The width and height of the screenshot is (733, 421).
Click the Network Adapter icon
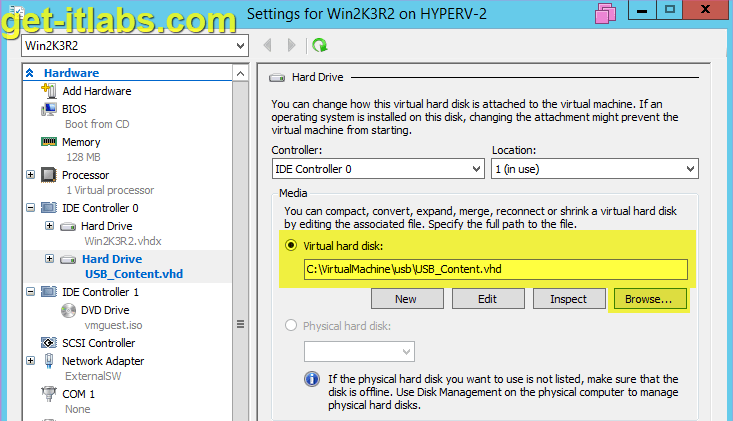click(x=49, y=361)
